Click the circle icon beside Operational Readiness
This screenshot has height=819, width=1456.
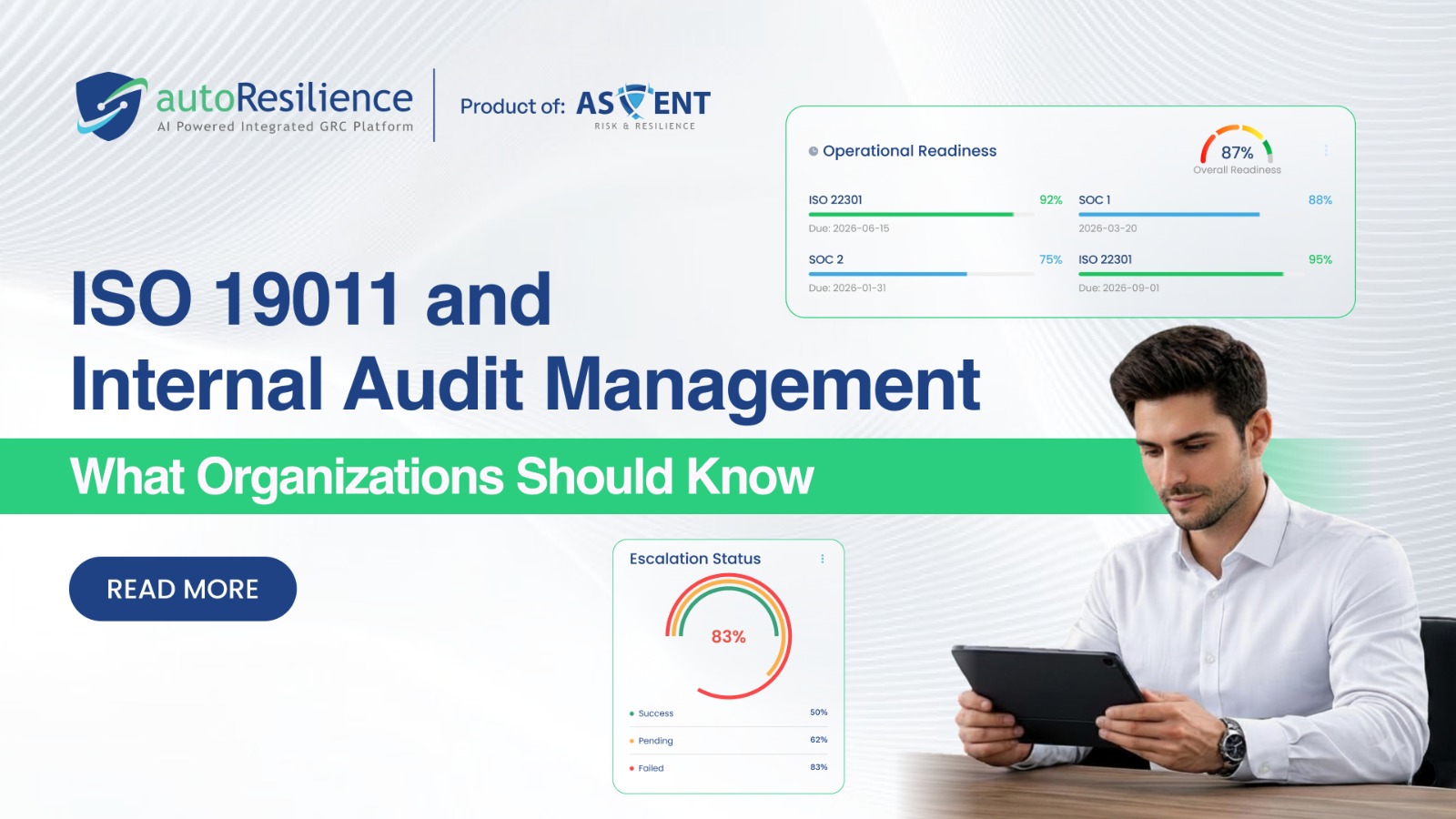click(x=814, y=151)
